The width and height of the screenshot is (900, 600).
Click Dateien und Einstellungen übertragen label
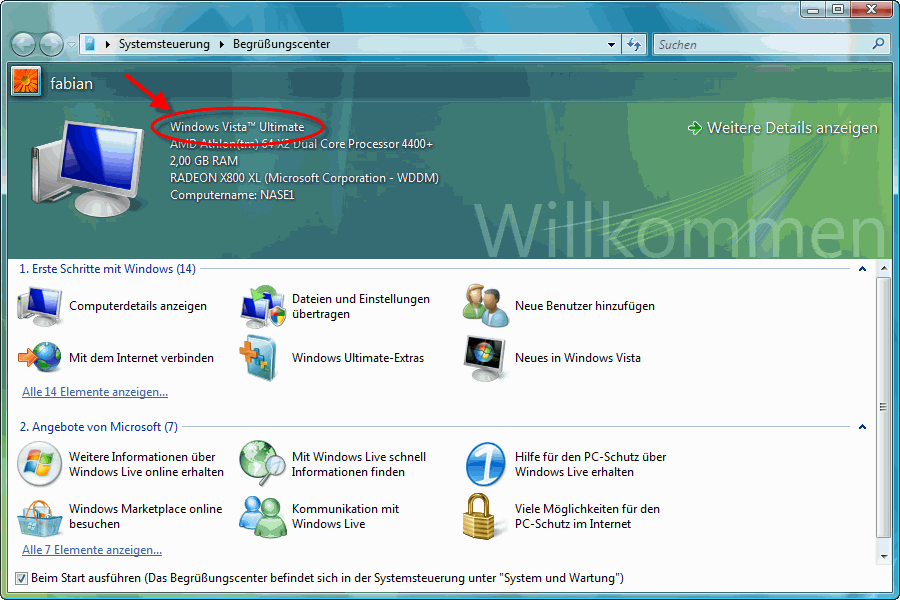[x=360, y=306]
